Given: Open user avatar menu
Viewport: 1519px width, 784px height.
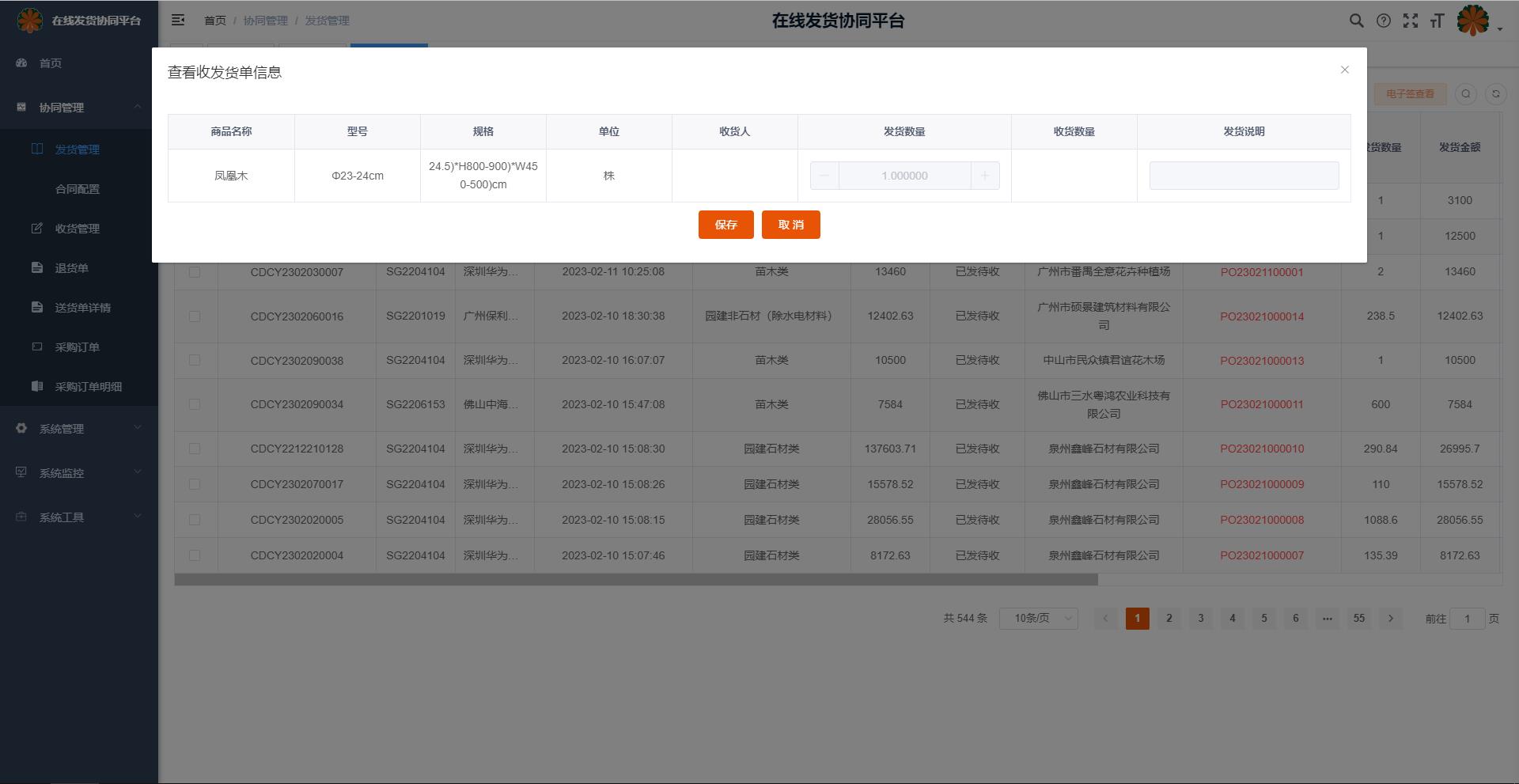Looking at the screenshot, I should (1476, 21).
